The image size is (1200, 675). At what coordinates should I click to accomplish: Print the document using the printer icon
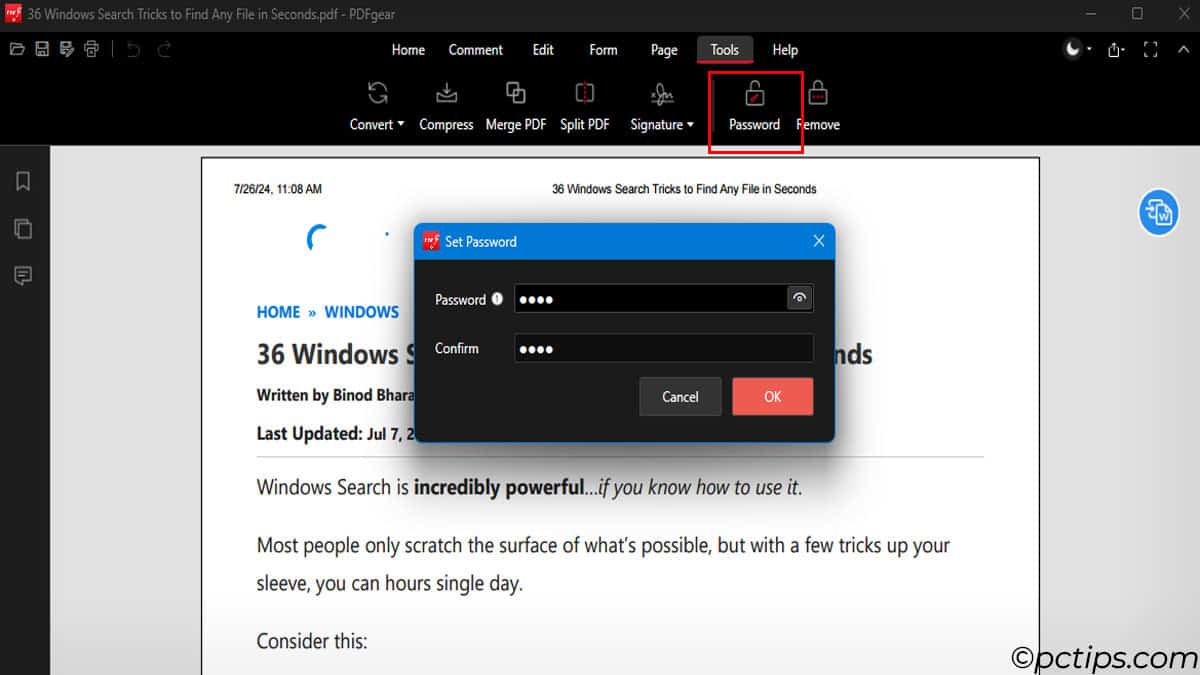pyautogui.click(x=92, y=49)
